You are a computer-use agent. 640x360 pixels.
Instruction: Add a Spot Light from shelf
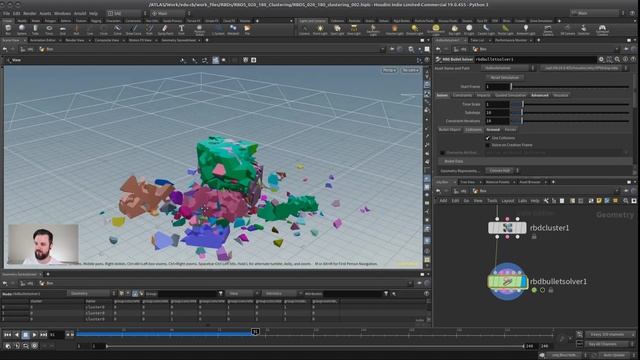(337, 29)
